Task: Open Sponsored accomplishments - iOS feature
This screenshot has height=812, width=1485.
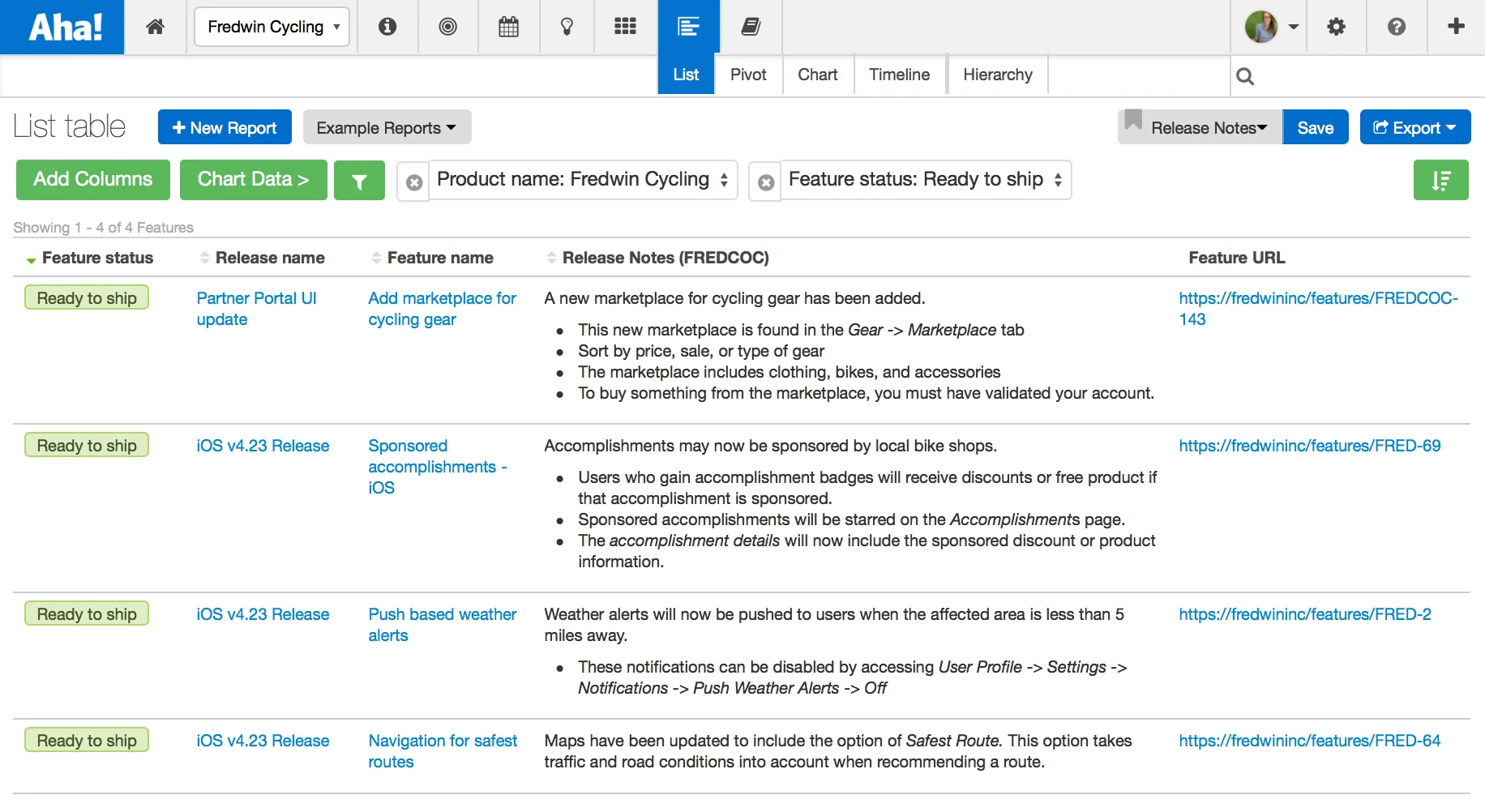Action: (438, 467)
